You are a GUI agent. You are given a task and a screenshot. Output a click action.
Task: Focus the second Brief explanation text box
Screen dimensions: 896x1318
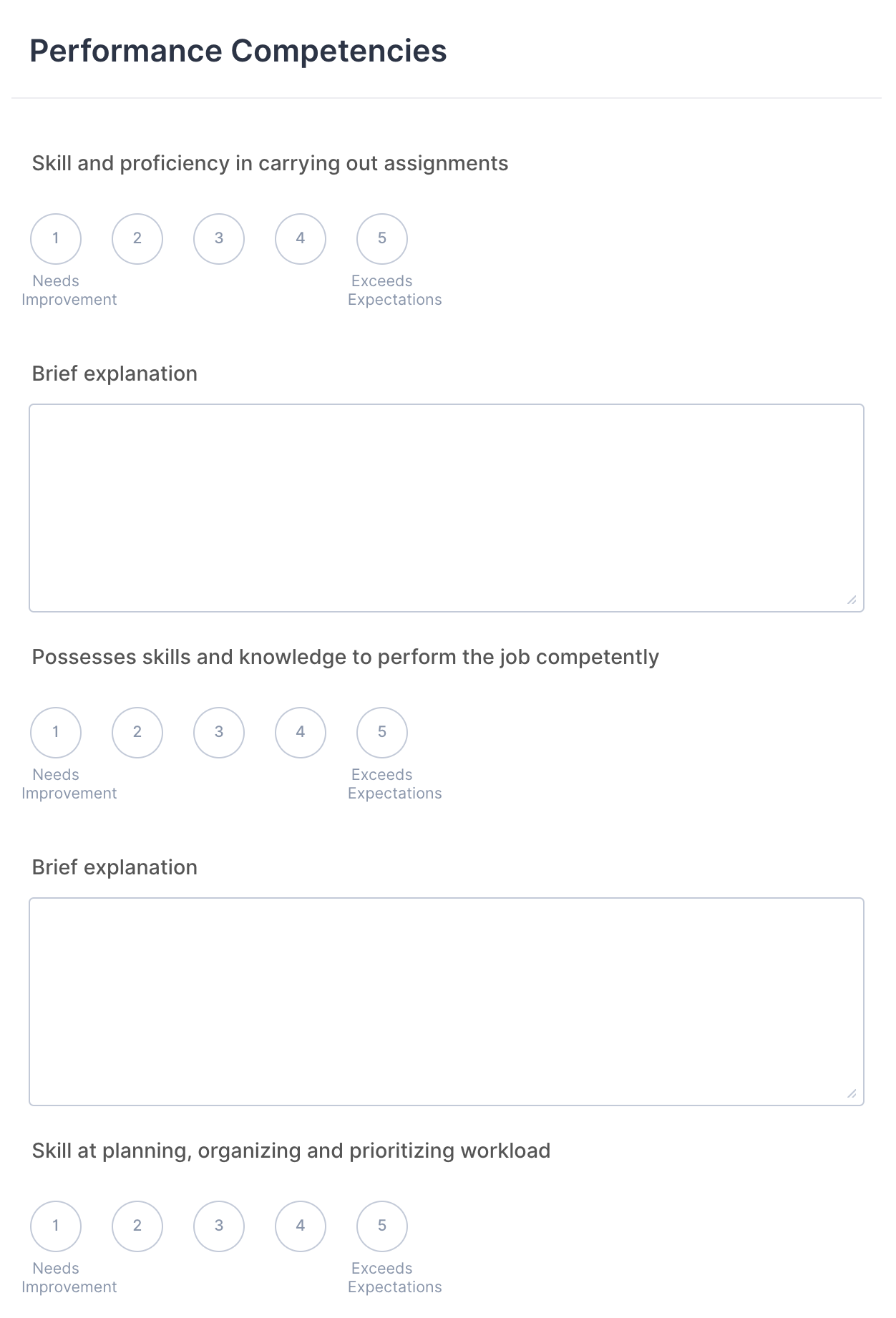point(447,1002)
